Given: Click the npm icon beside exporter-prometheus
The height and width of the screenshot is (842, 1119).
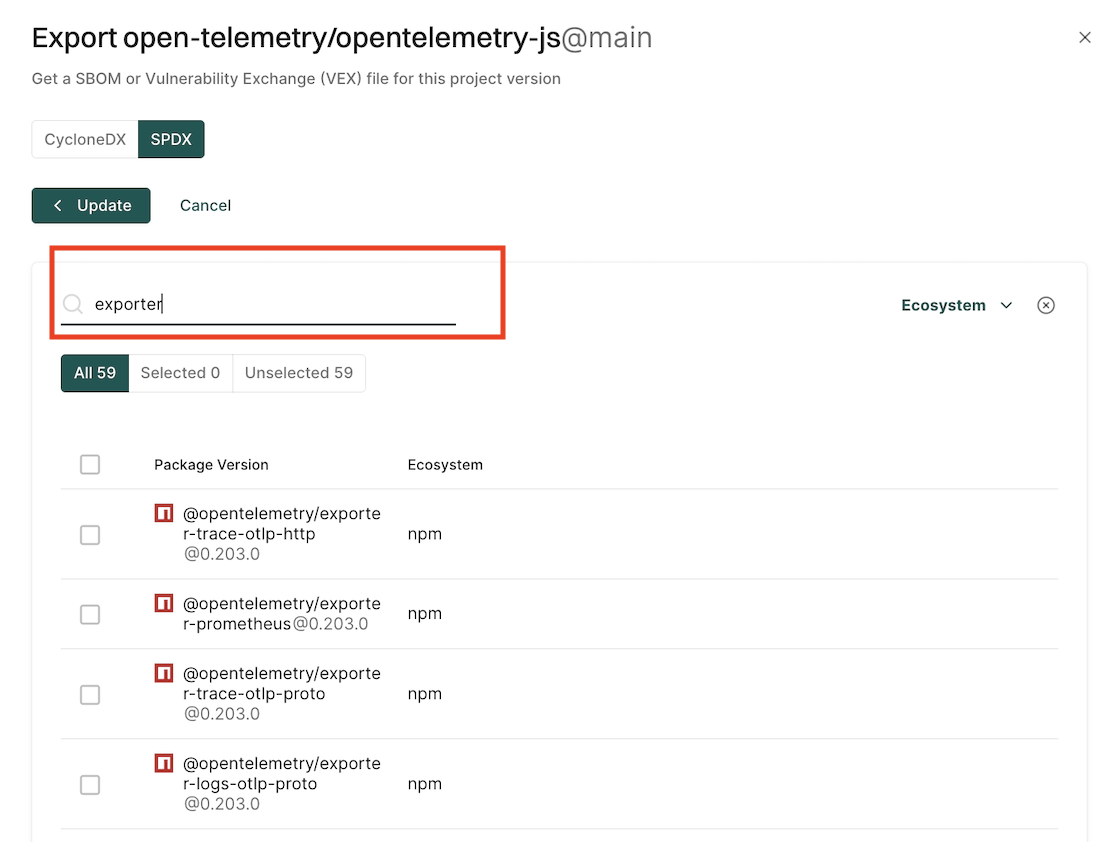Looking at the screenshot, I should pos(164,604).
